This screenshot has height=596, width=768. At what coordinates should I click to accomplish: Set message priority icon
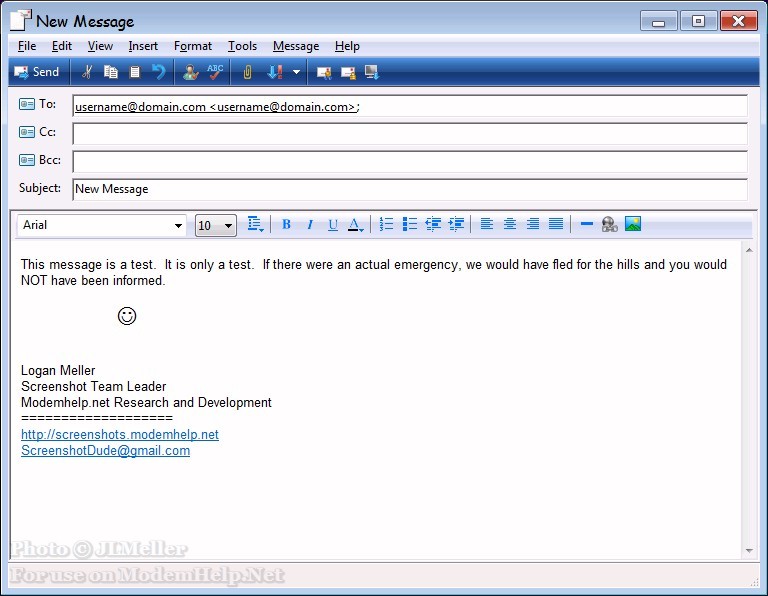275,72
